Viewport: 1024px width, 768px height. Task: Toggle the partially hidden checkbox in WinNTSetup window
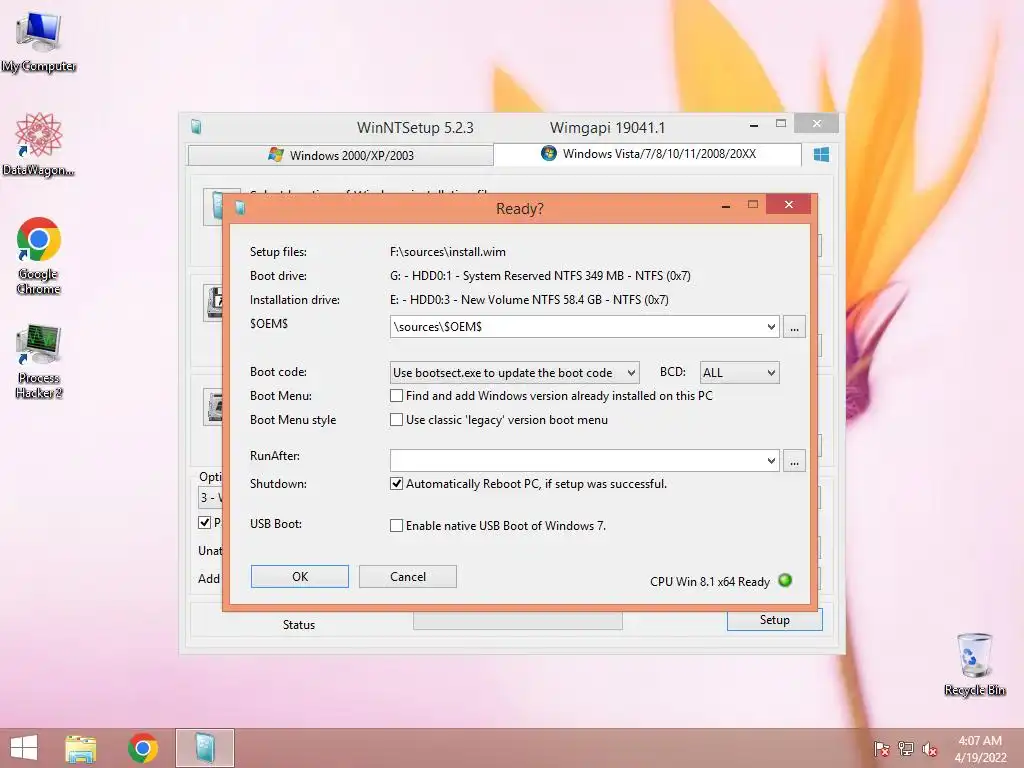tap(204, 522)
